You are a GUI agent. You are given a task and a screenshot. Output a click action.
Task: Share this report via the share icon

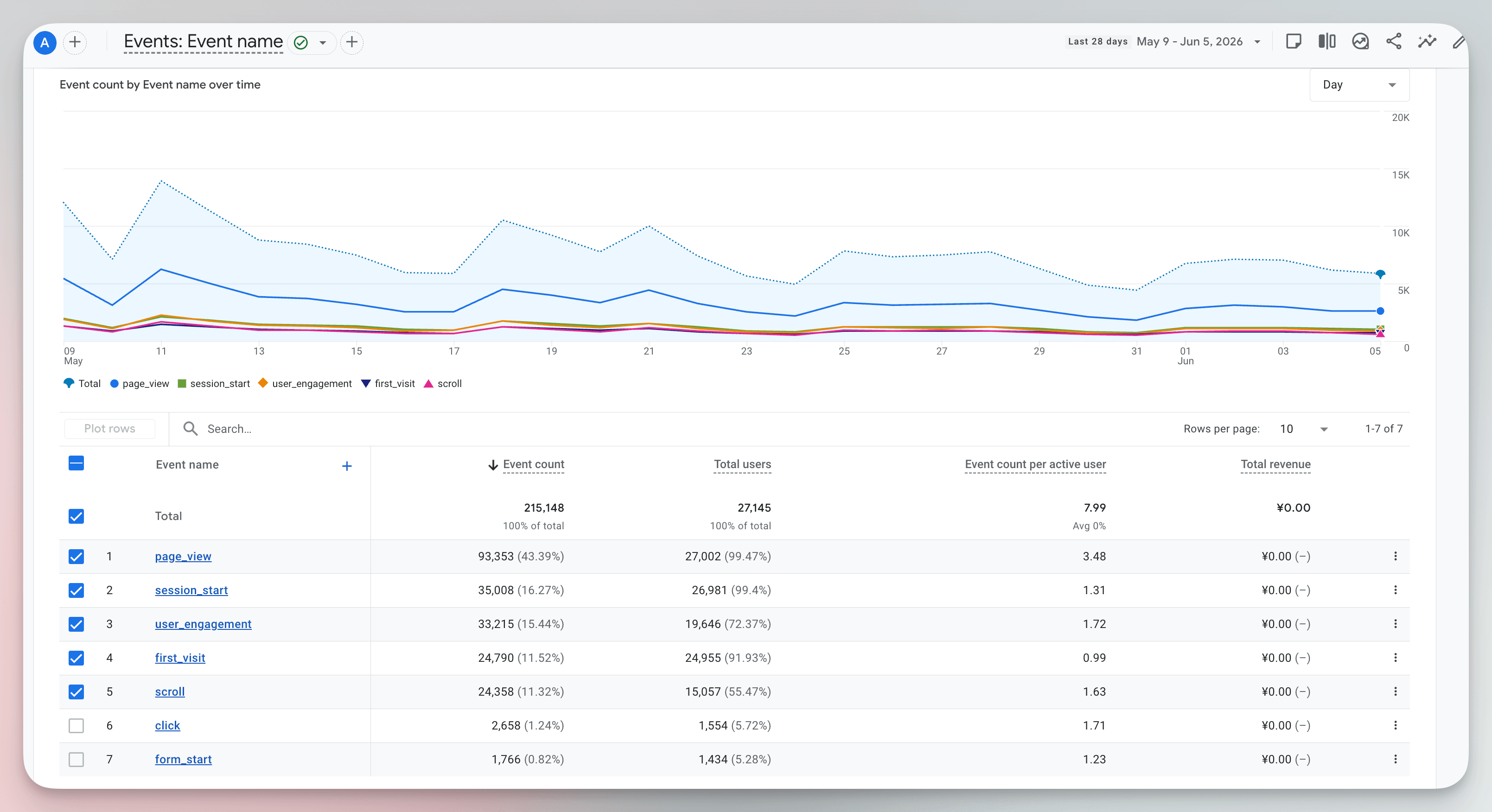(x=1394, y=42)
